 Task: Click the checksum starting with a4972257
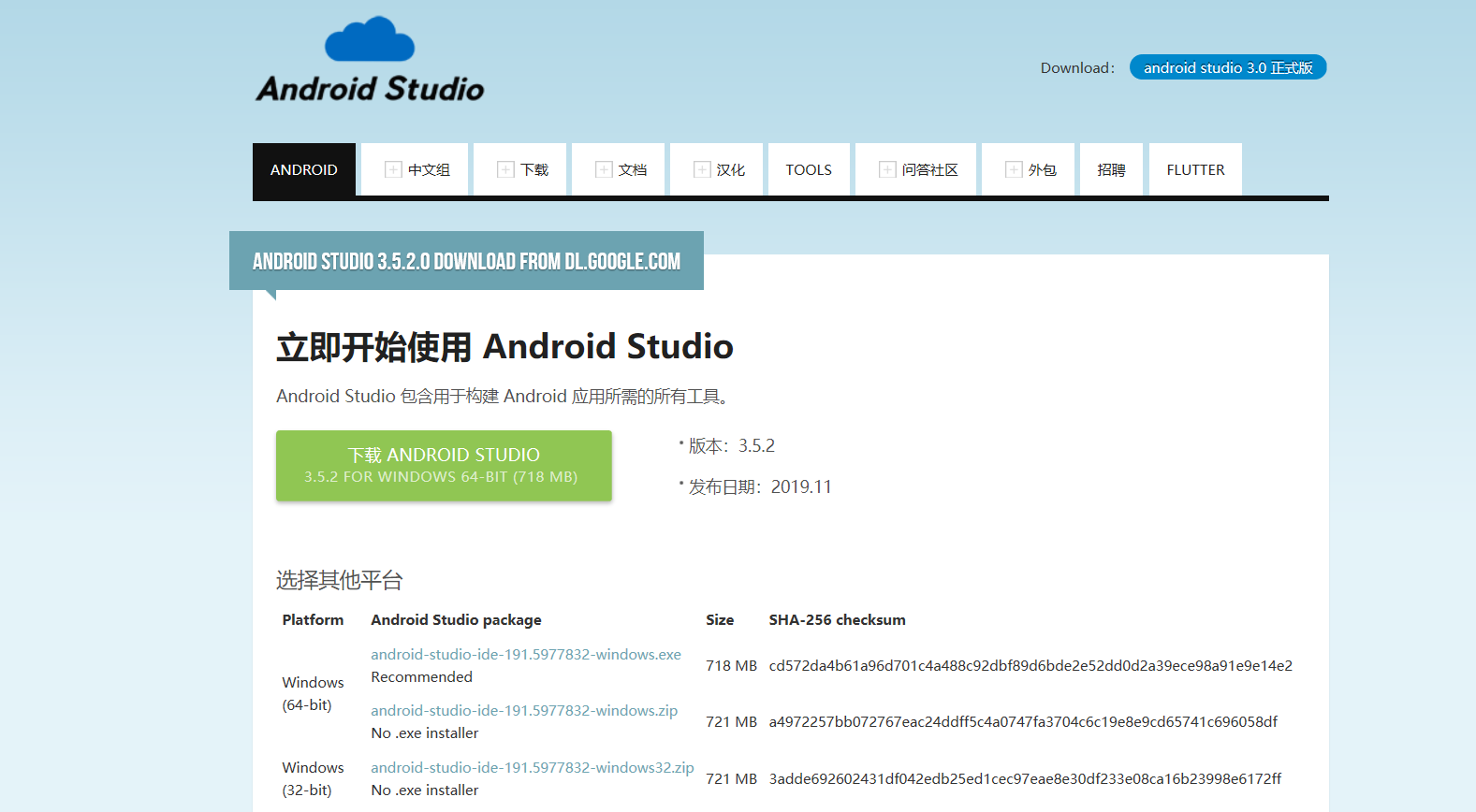click(1023, 722)
